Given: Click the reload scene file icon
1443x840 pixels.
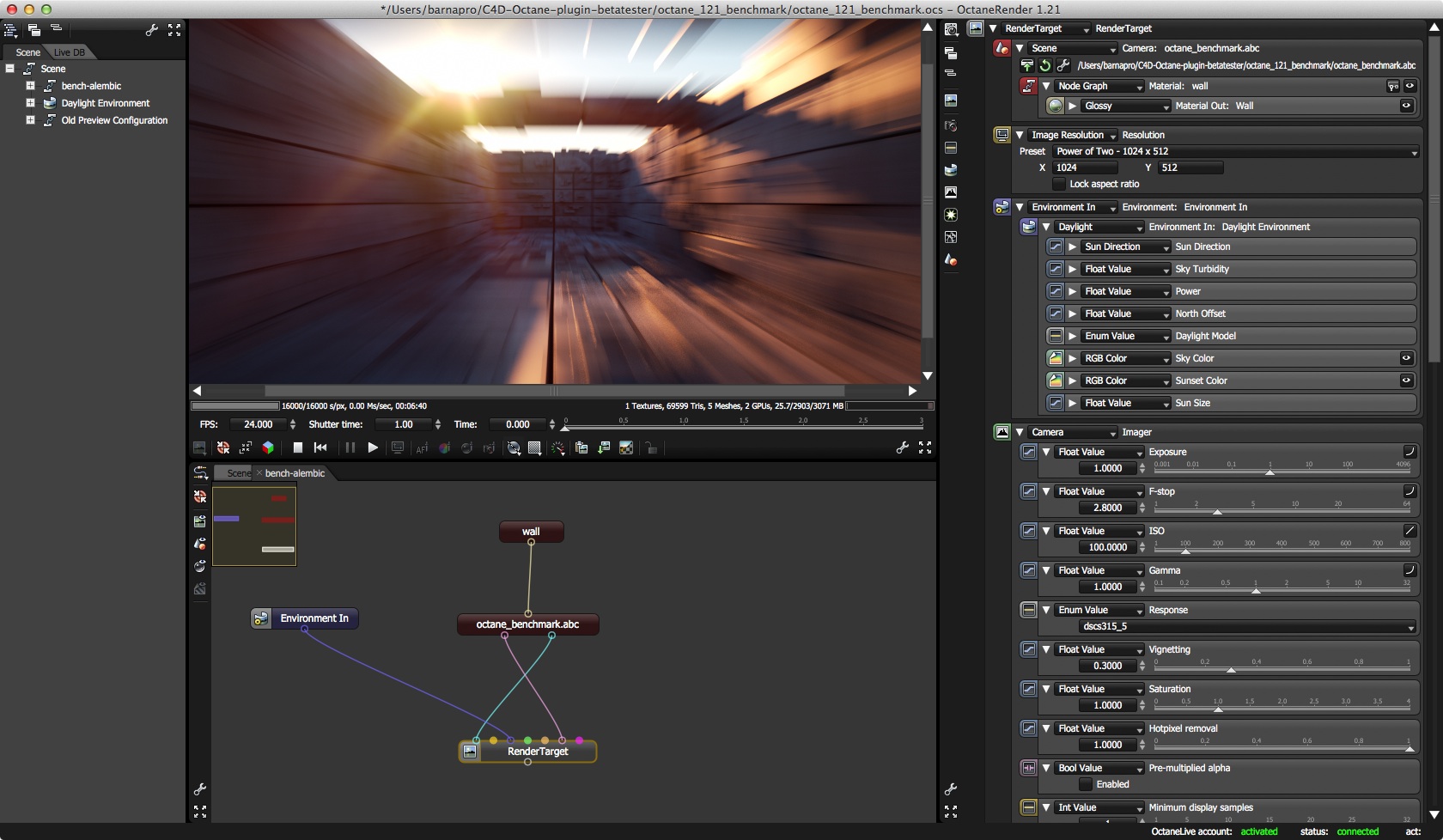Looking at the screenshot, I should click(1044, 65).
